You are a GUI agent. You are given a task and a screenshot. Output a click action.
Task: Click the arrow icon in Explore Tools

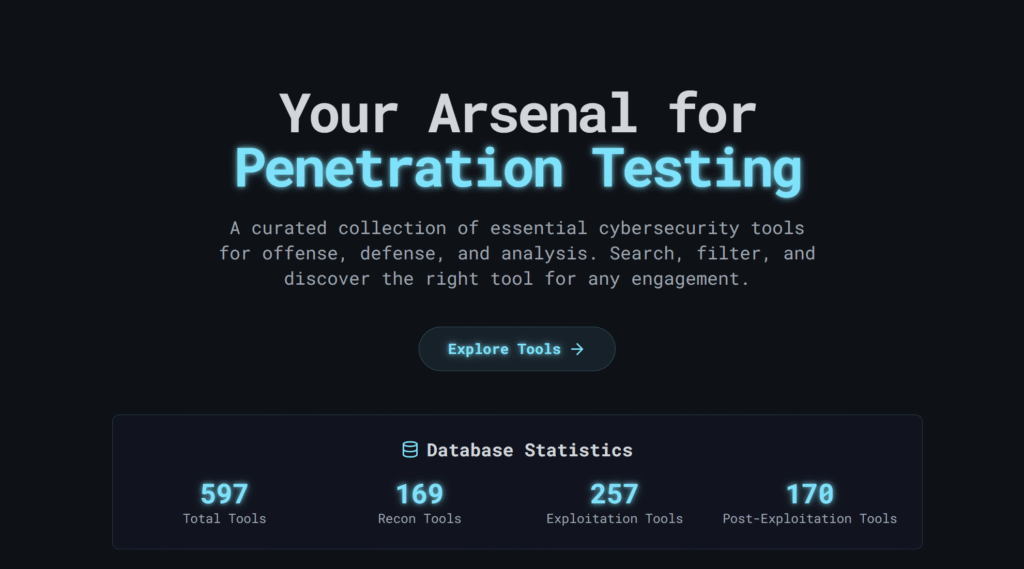point(577,350)
